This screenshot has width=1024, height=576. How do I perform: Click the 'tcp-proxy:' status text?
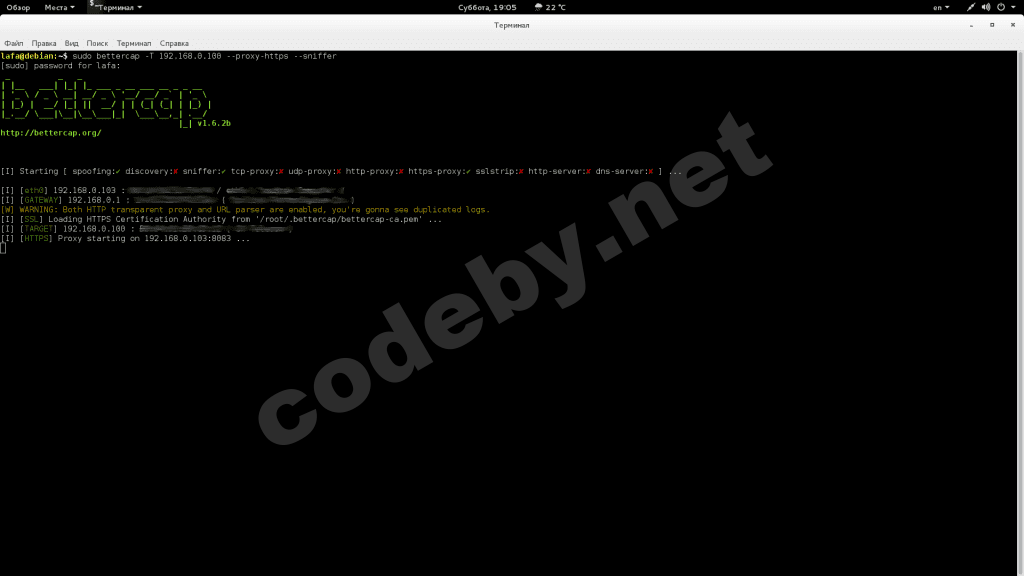257,171
